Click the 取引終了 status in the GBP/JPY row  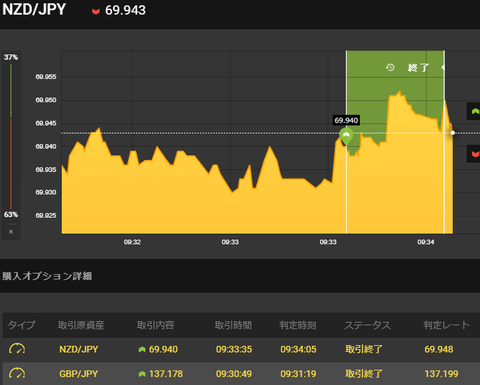[364, 374]
